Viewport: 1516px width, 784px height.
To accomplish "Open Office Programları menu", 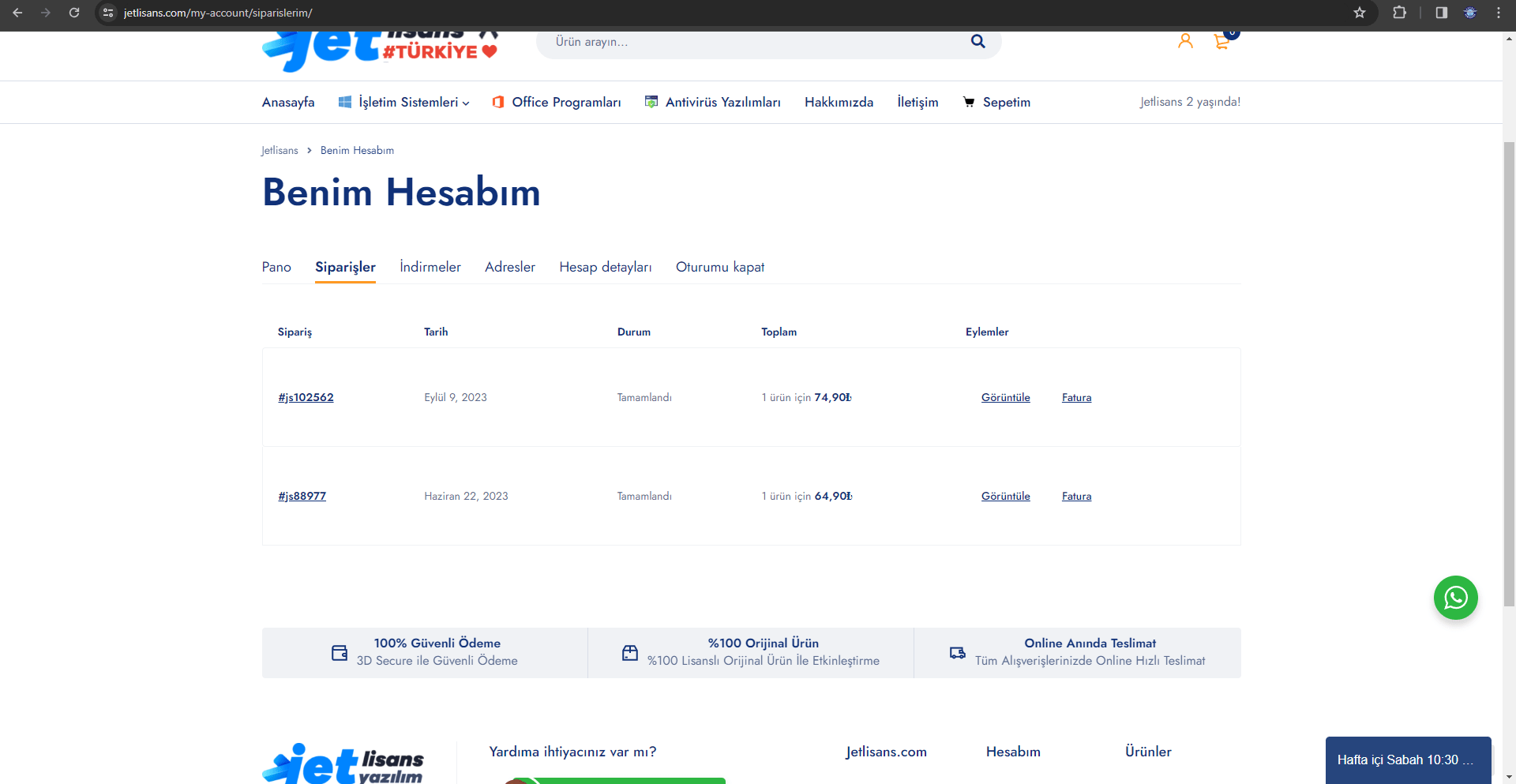I will [x=557, y=102].
